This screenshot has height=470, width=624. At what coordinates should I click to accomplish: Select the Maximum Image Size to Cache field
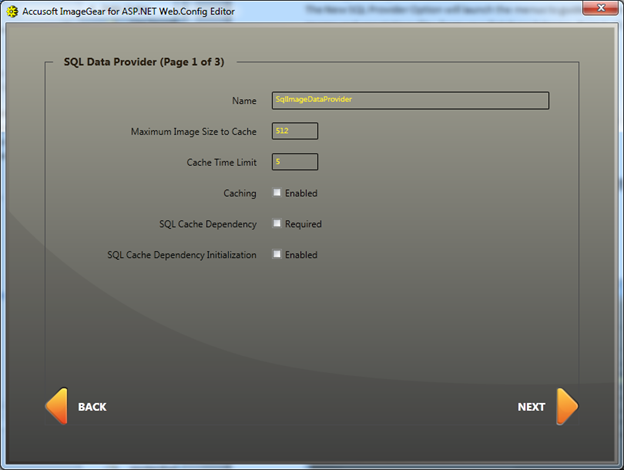[x=294, y=131]
